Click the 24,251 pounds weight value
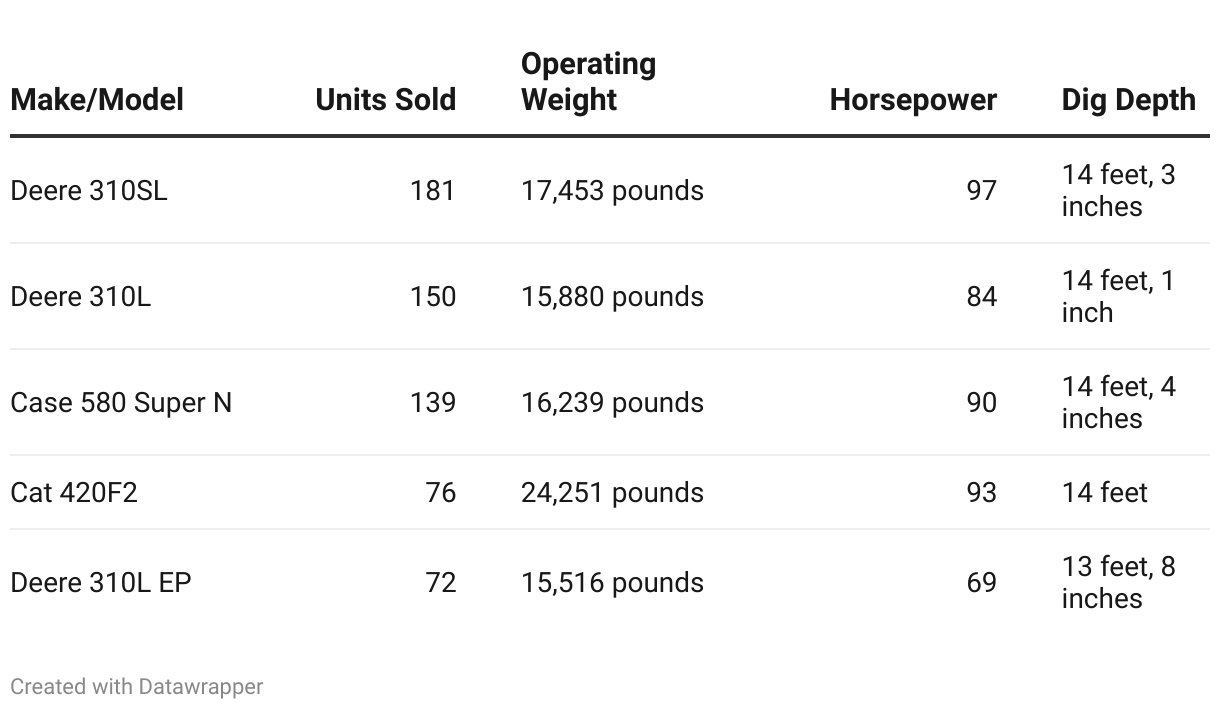1220x710 pixels. [x=612, y=492]
